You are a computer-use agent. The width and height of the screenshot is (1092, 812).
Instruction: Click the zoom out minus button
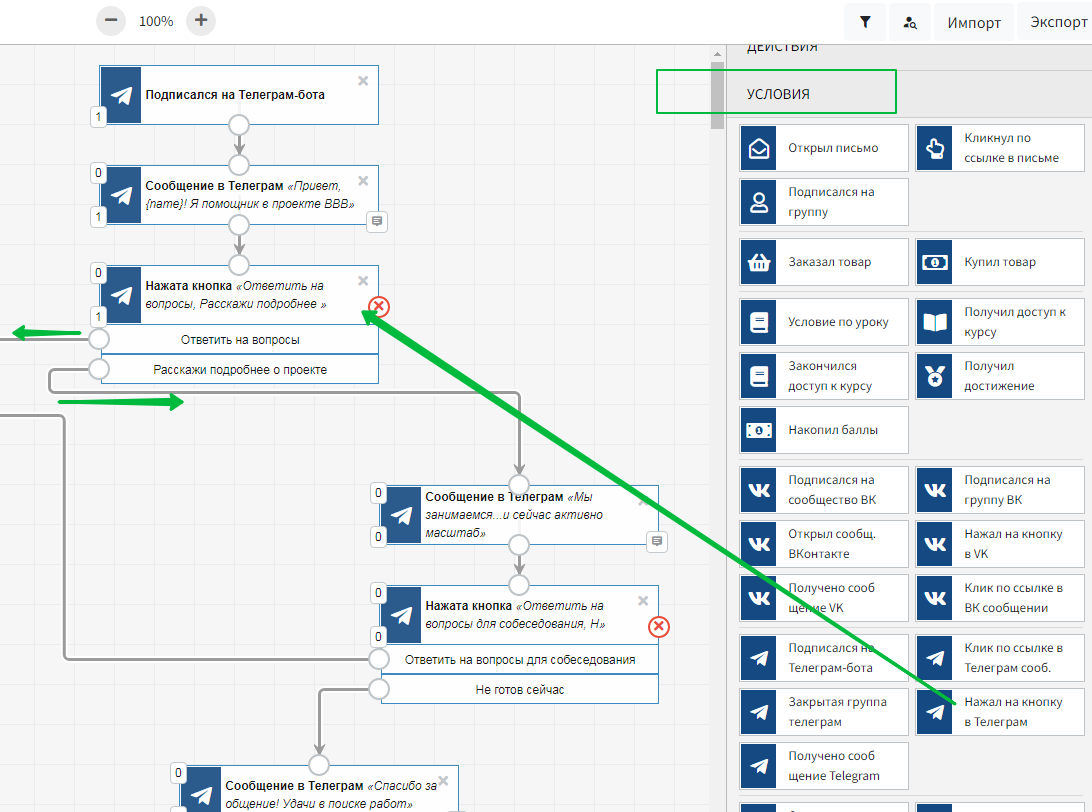110,20
